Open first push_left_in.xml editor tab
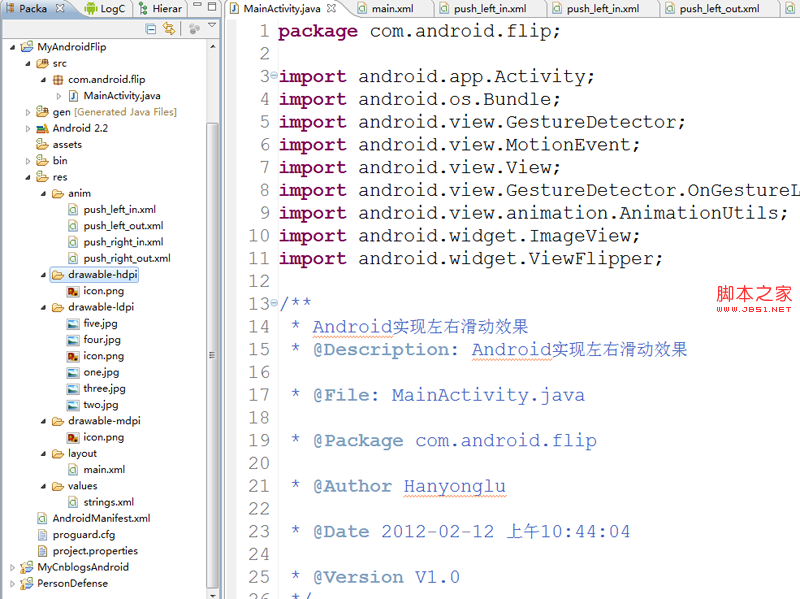 click(x=484, y=9)
